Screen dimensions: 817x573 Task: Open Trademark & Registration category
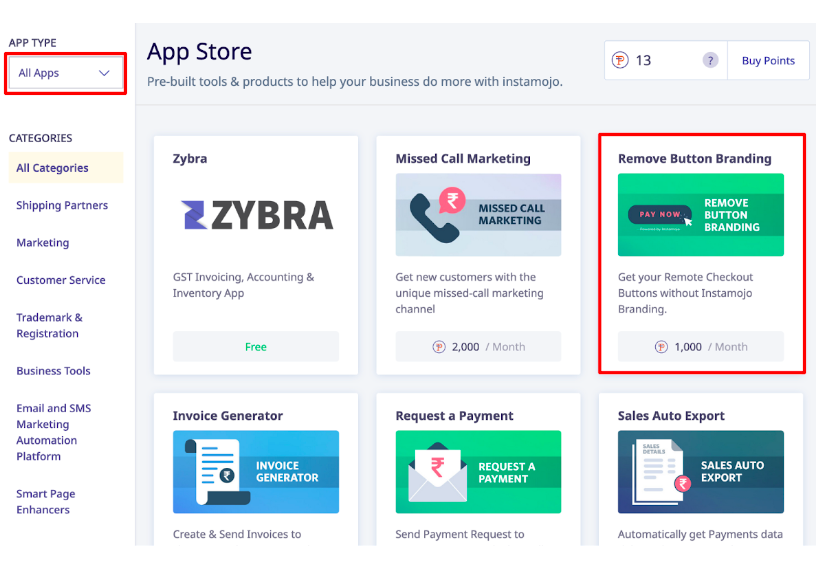click(x=49, y=326)
